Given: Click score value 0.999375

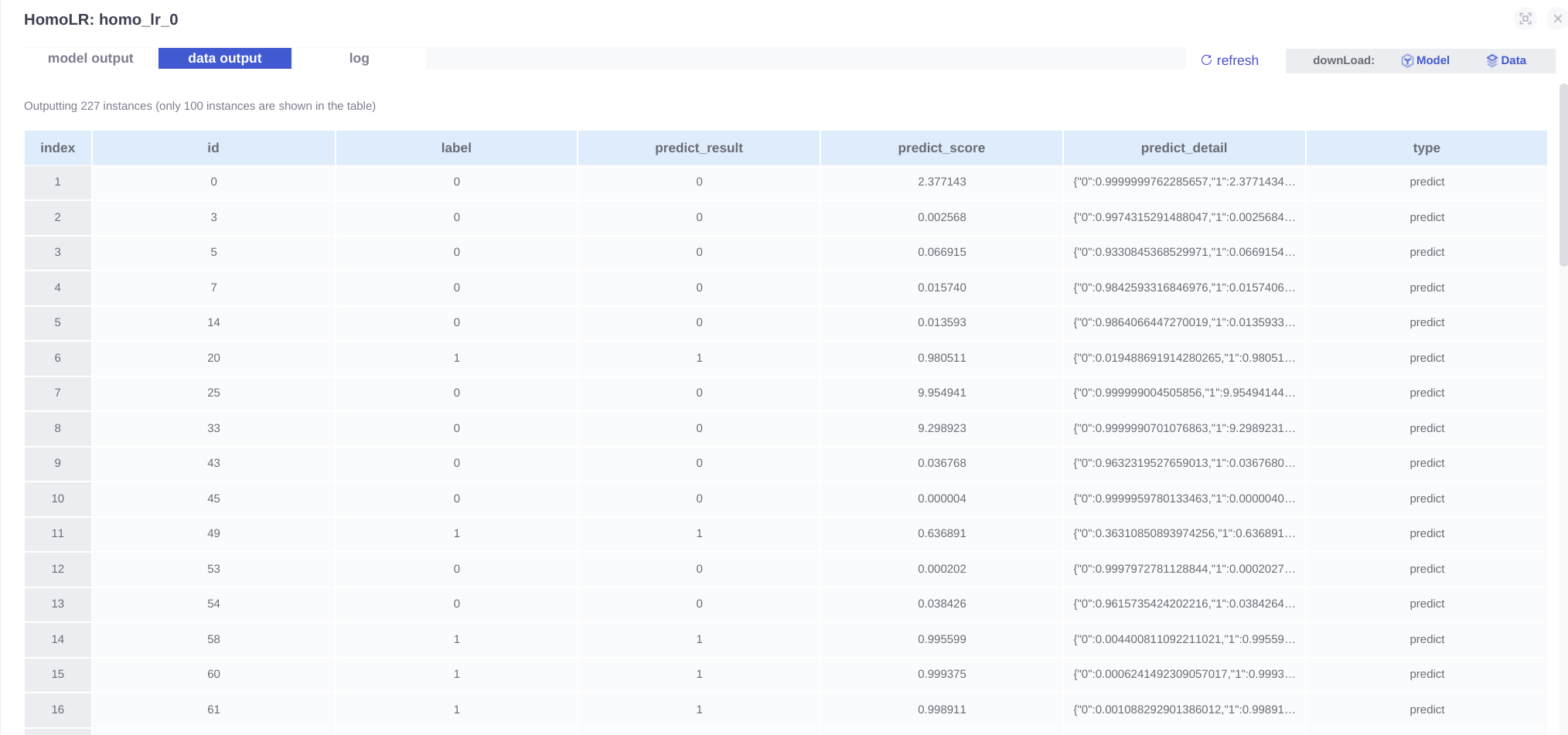Looking at the screenshot, I should point(942,674).
